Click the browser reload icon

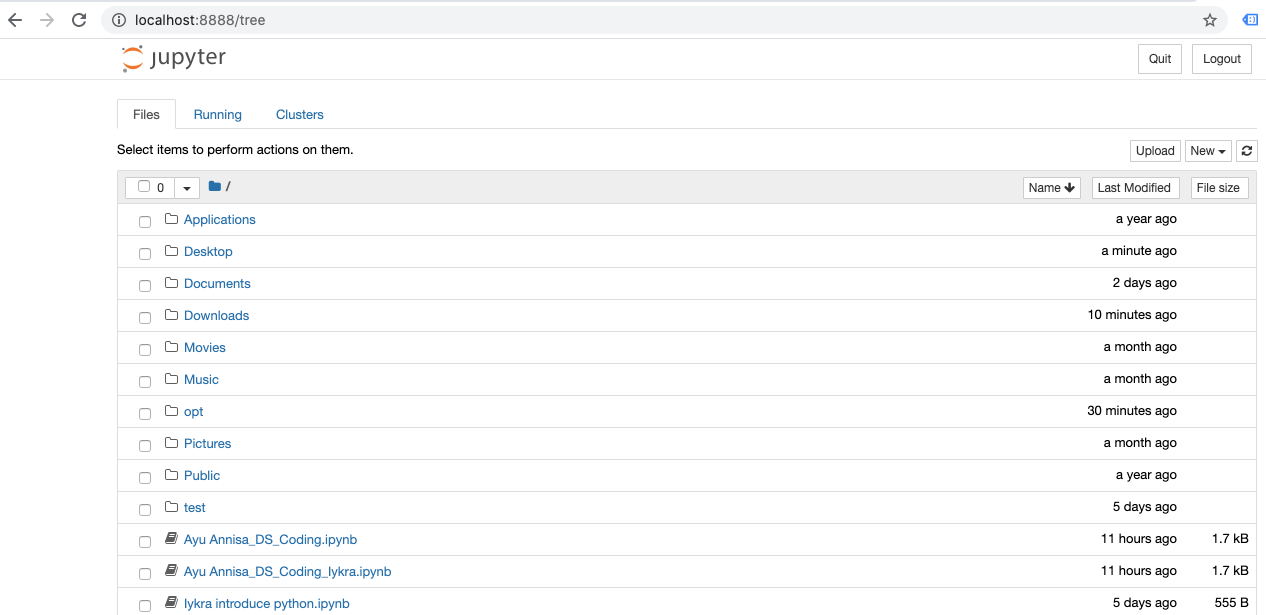79,19
